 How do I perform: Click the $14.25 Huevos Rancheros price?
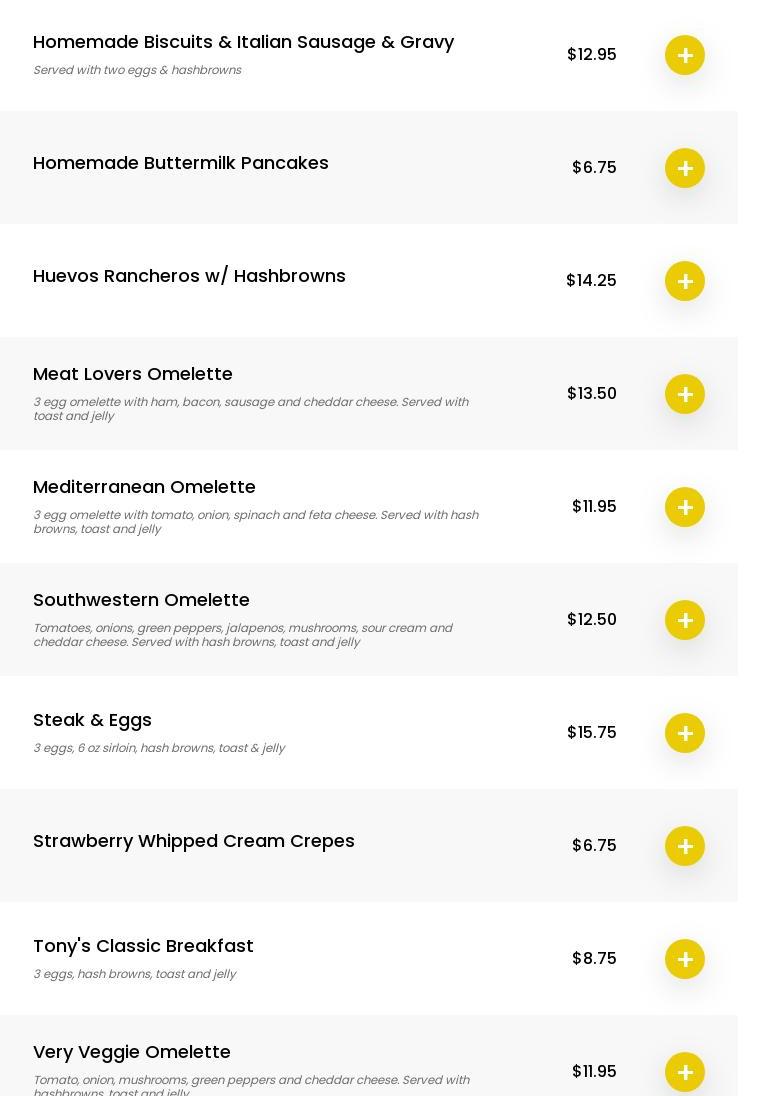pos(591,280)
